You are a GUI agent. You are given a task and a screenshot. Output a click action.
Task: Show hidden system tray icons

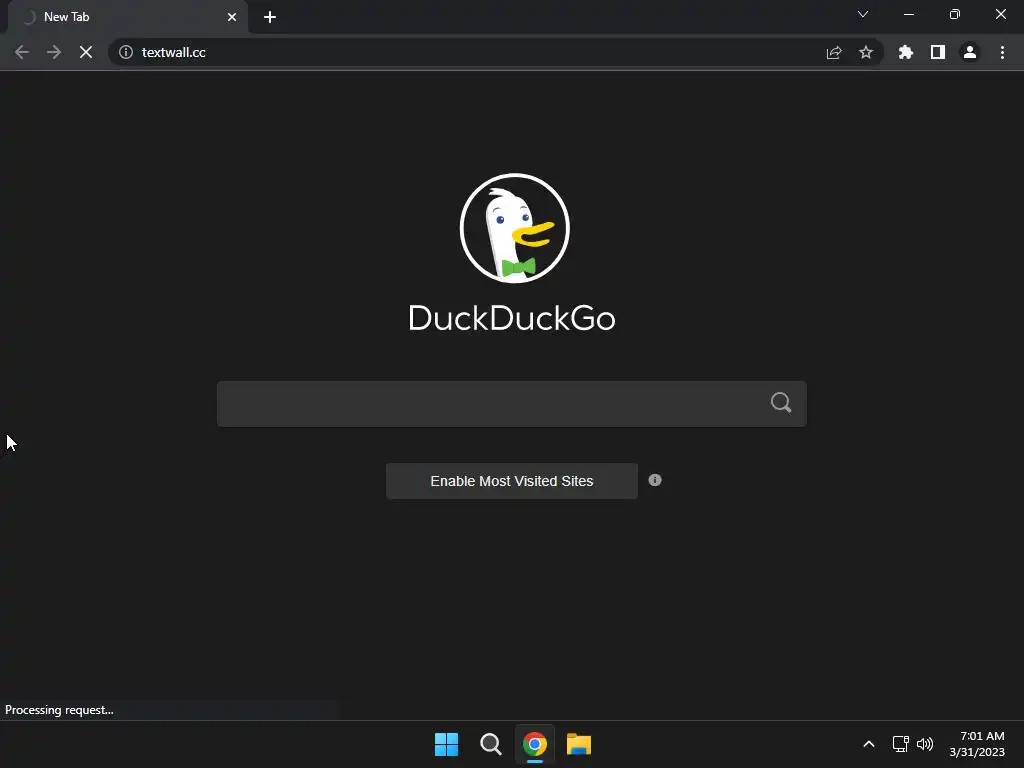pos(869,744)
